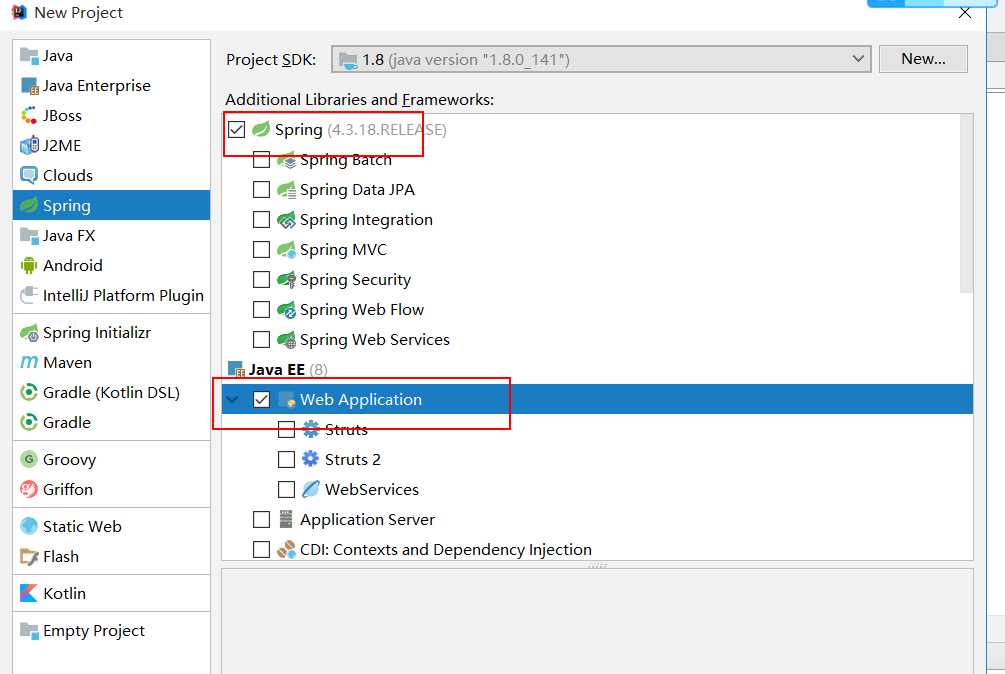
Task: Tick the WebServices checkbox
Action: tap(287, 489)
